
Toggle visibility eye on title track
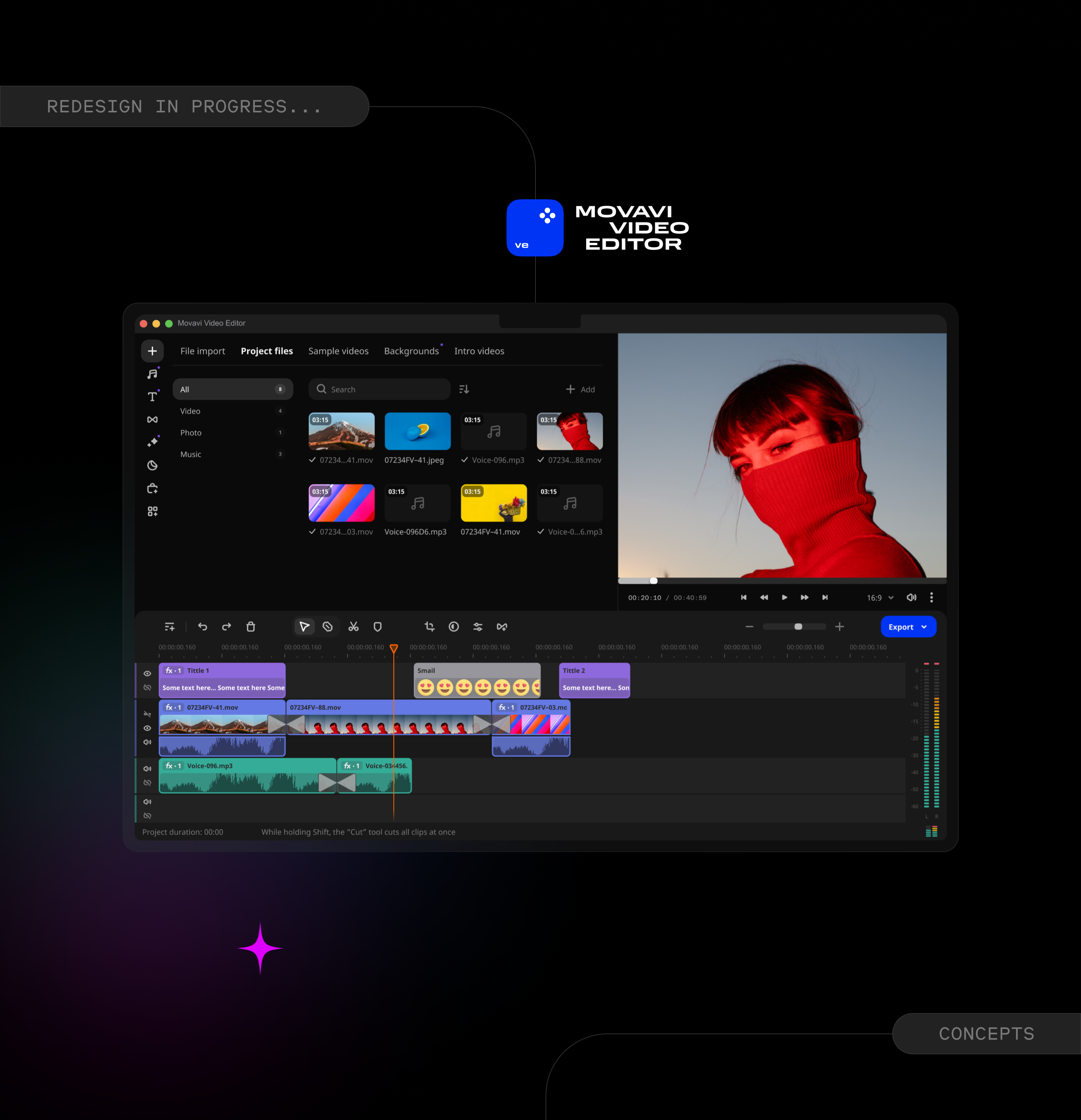(147, 674)
